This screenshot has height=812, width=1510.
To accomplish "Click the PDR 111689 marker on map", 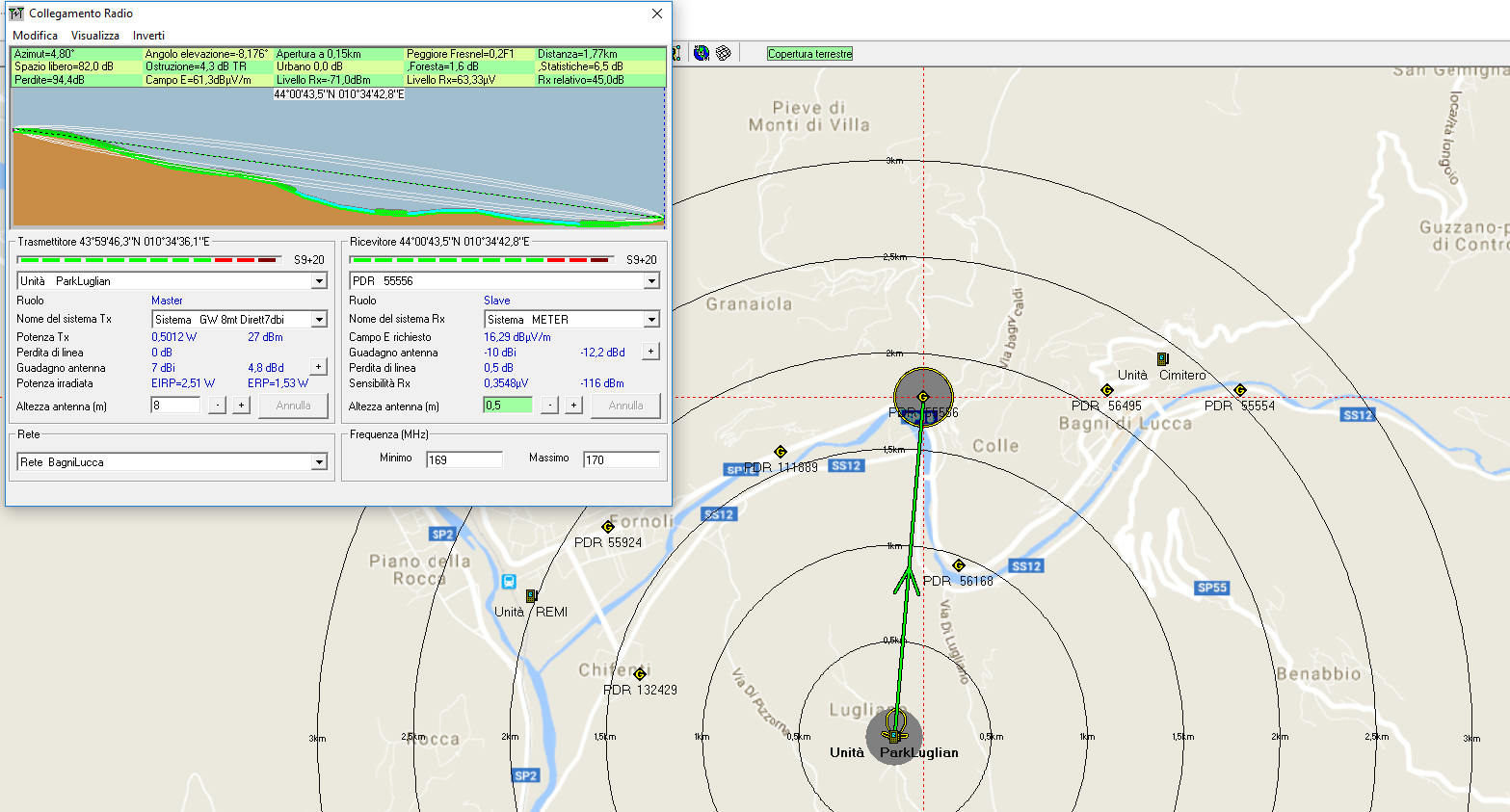I will coord(781,452).
